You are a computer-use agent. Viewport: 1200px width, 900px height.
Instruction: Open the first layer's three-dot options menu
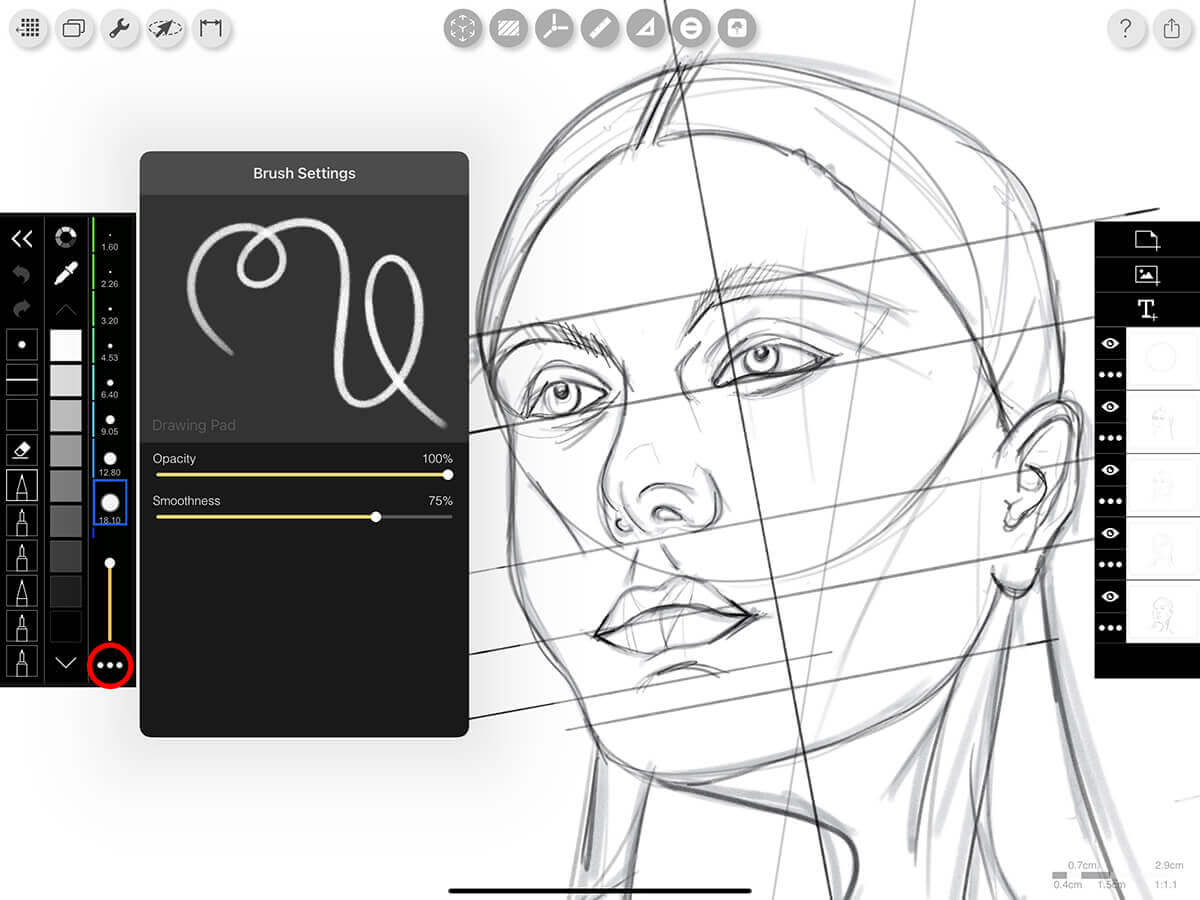tap(1110, 375)
